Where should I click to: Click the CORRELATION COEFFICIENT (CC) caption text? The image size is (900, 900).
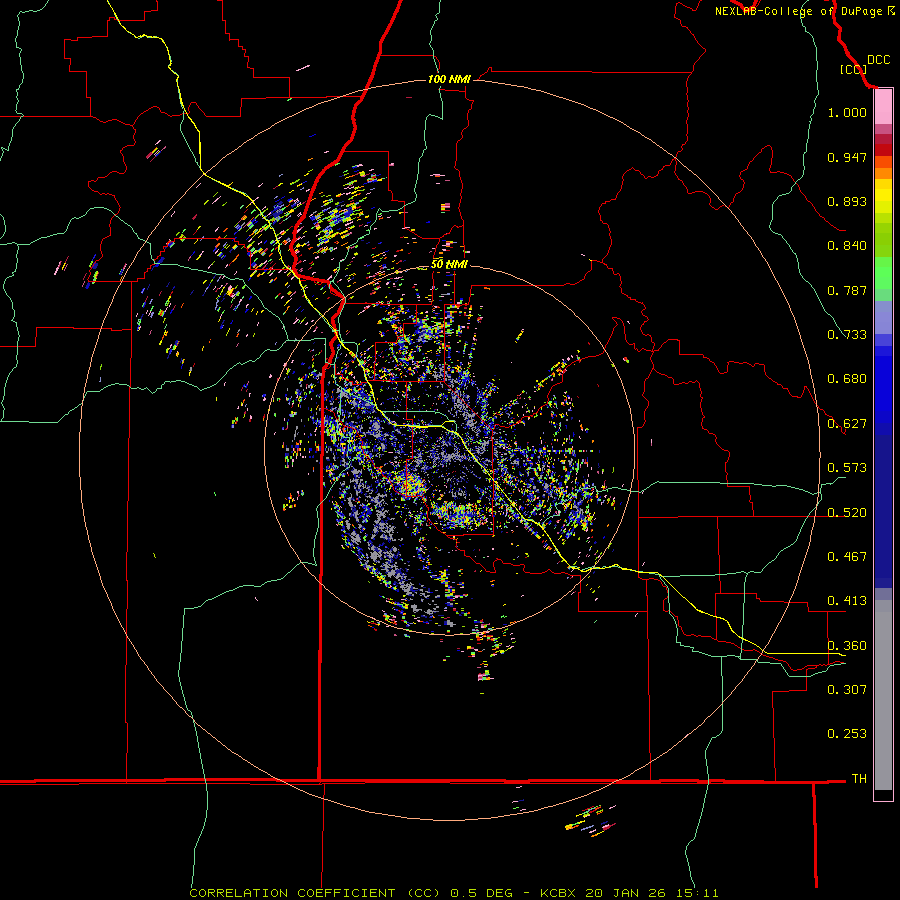pos(315,893)
